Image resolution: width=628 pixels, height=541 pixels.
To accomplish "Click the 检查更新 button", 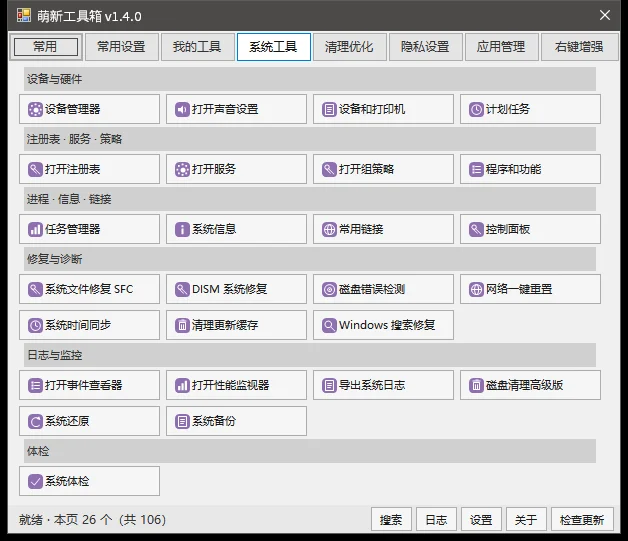I will tap(582, 520).
